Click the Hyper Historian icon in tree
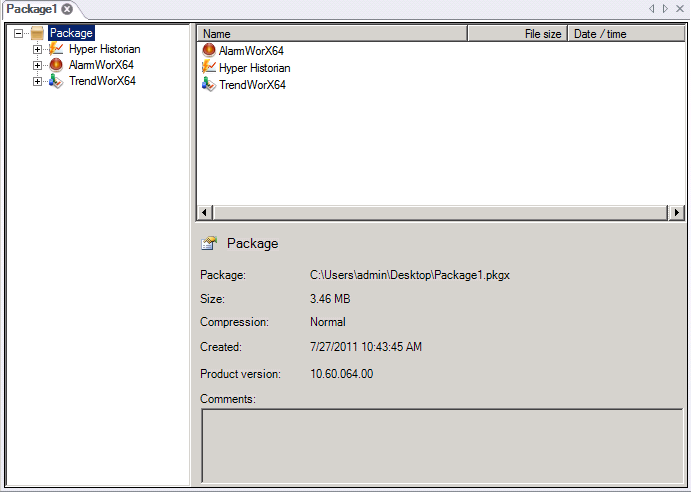This screenshot has height=492, width=691. pyautogui.click(x=56, y=49)
